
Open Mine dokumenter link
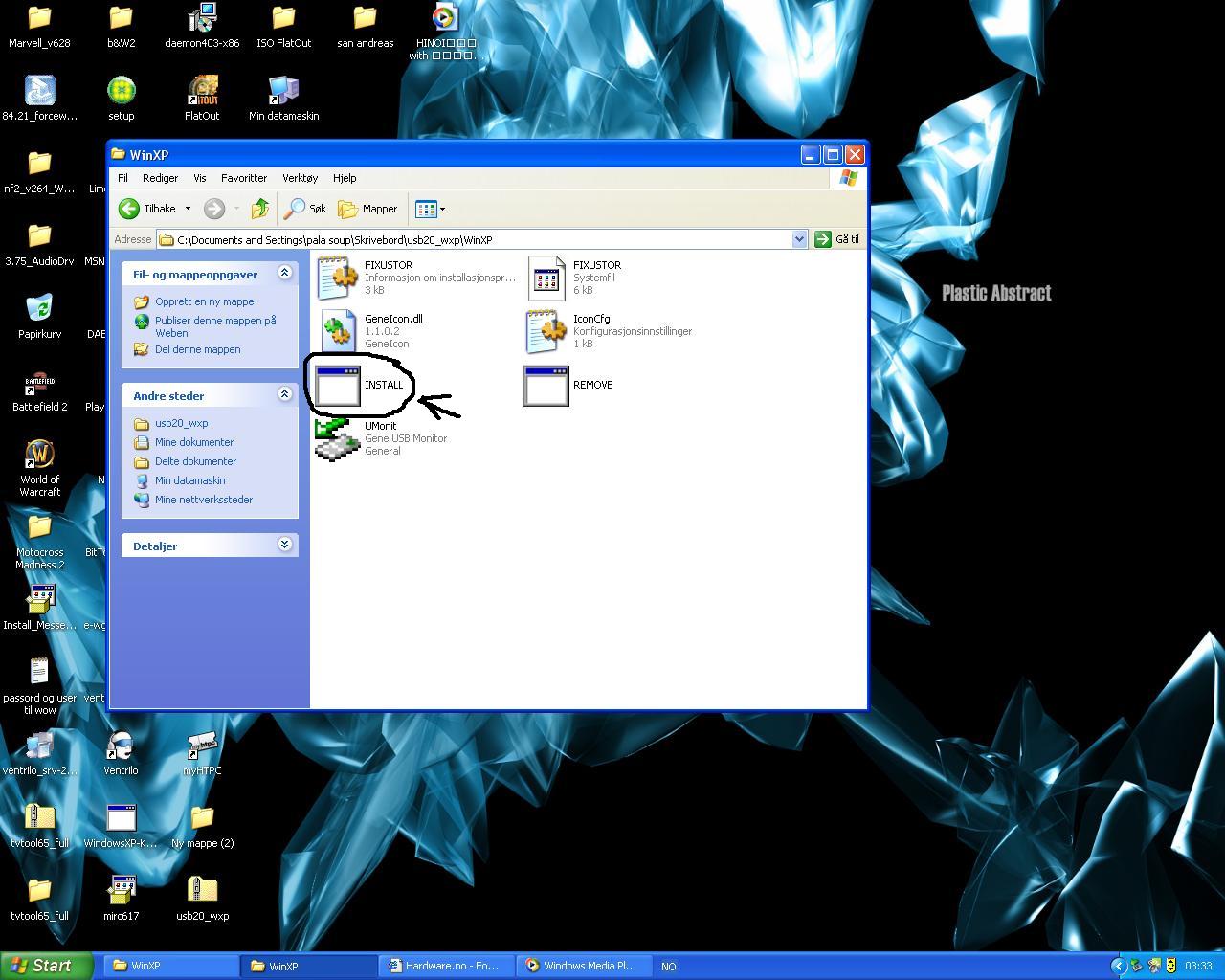pos(194,442)
